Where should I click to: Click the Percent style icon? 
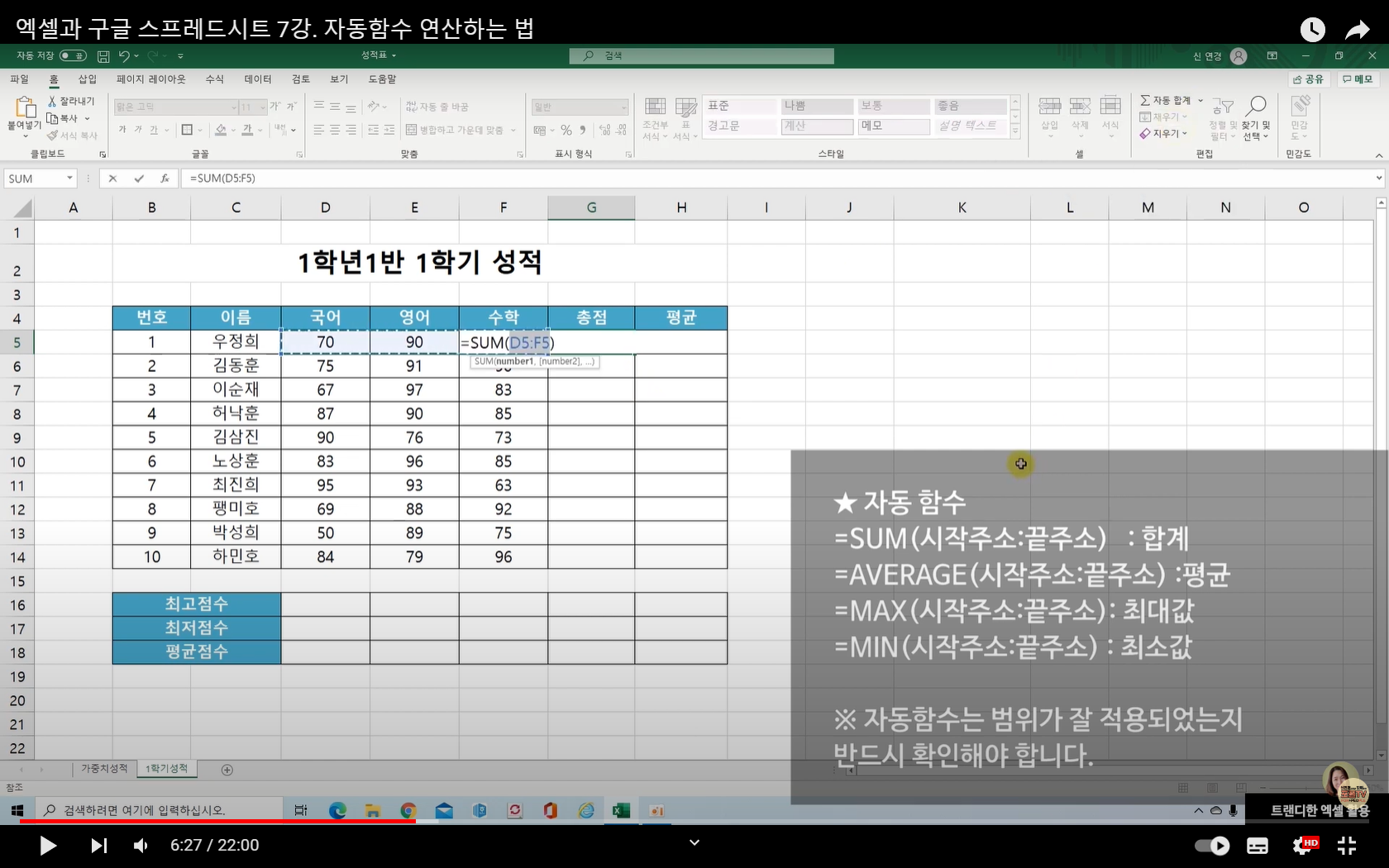coord(566,130)
